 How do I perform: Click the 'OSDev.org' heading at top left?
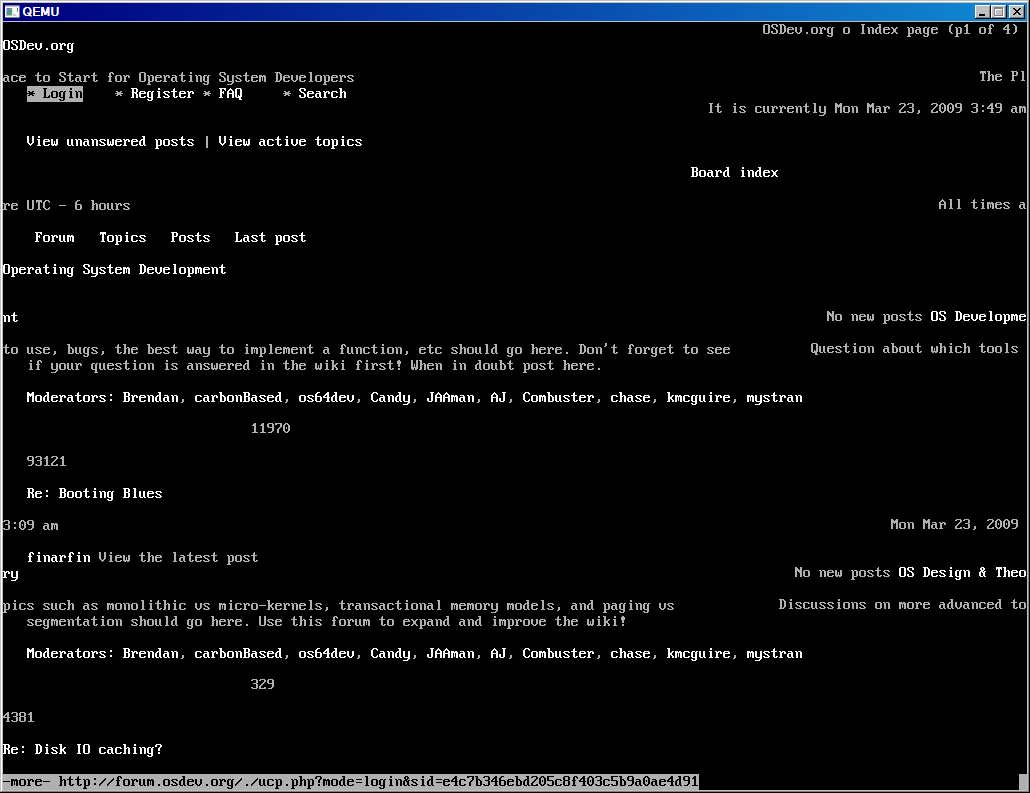[38, 45]
